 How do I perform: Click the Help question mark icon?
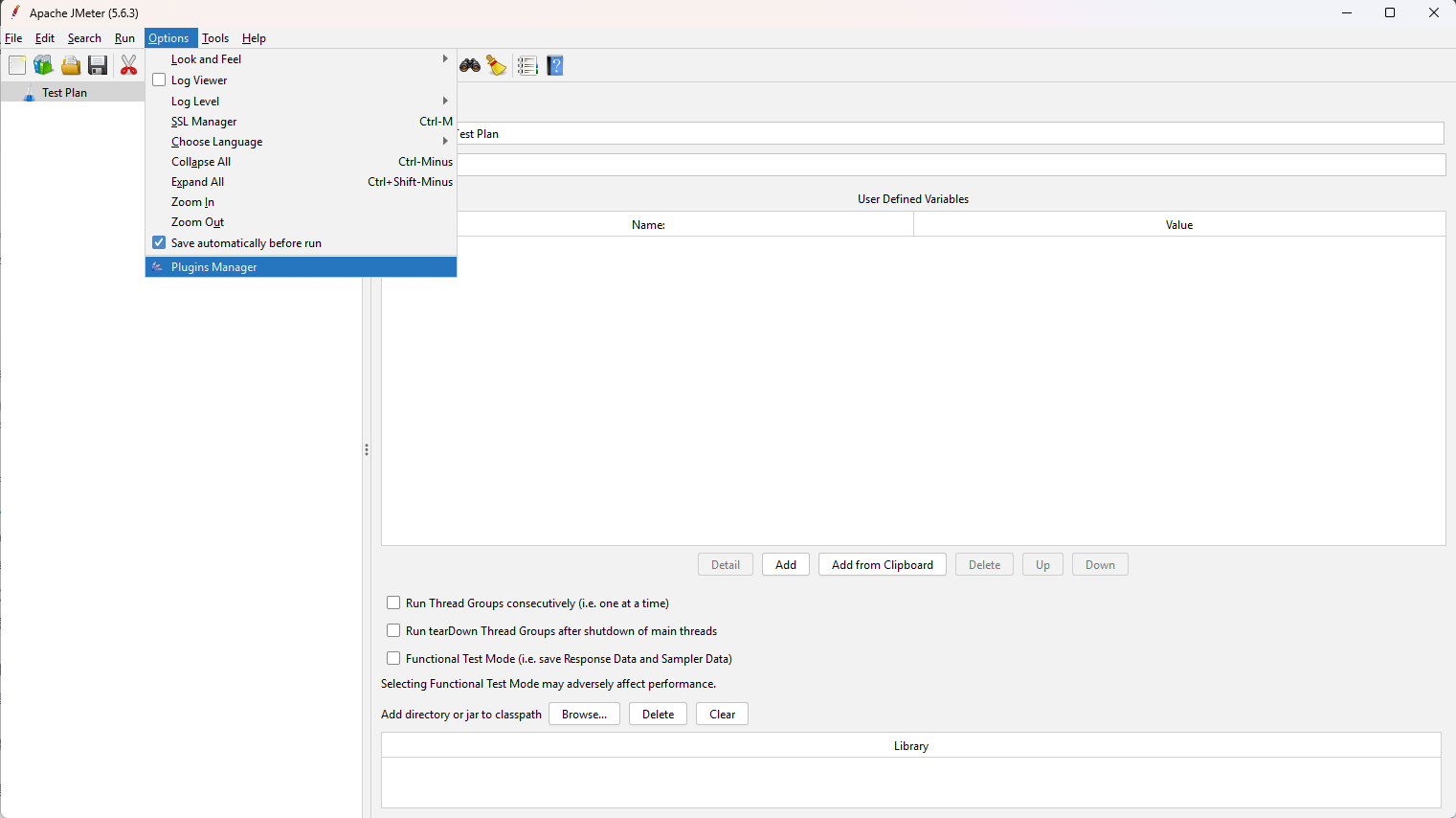(555, 65)
